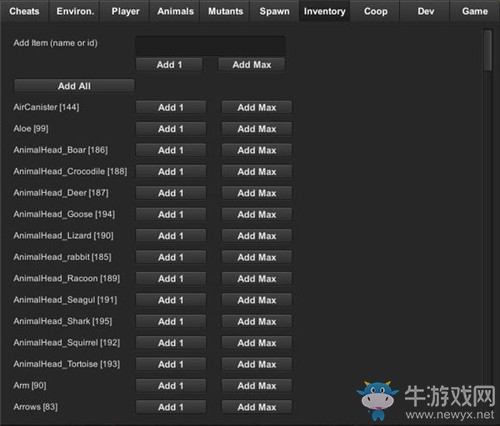Select the Dev tab
This screenshot has width=500, height=426.
pyautogui.click(x=425, y=11)
